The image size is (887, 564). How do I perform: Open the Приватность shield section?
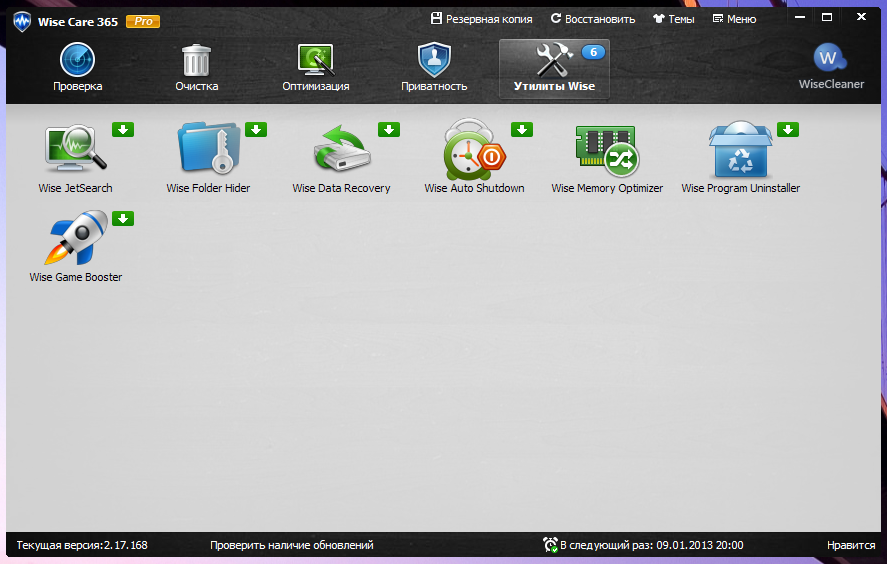(434, 60)
